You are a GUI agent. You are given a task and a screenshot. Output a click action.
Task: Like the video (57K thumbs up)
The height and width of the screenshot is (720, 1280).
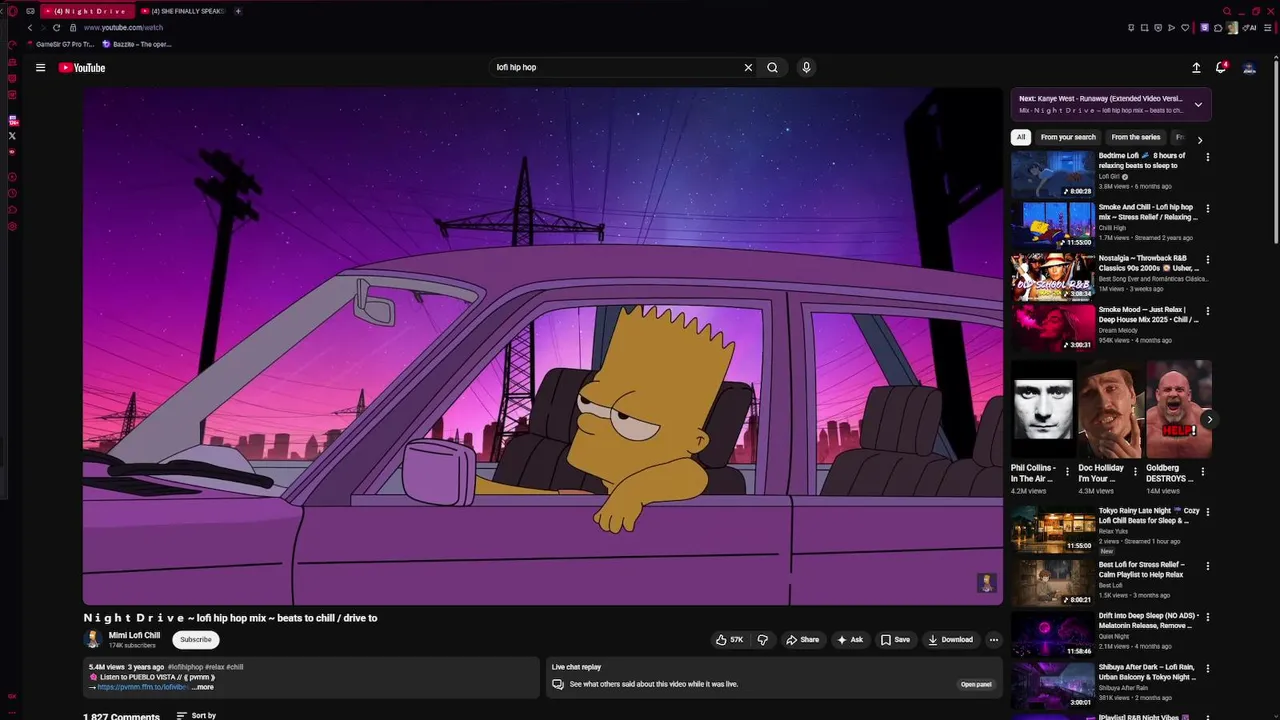click(729, 640)
